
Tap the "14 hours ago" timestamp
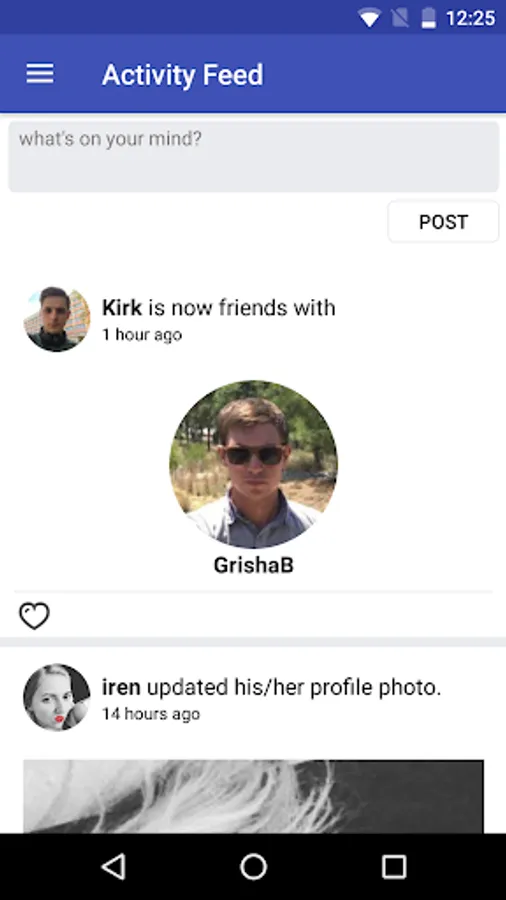(151, 713)
